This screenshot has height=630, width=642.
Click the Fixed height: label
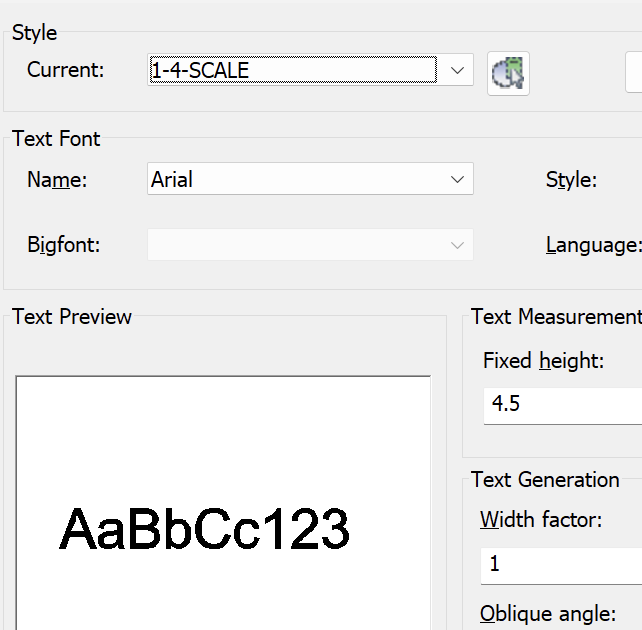[543, 361]
